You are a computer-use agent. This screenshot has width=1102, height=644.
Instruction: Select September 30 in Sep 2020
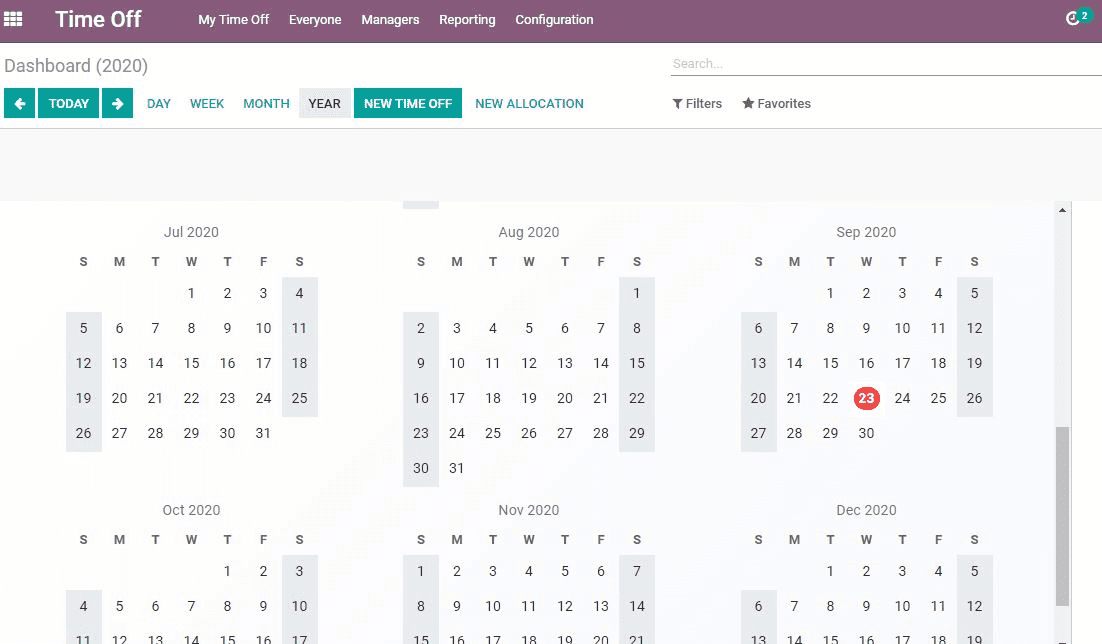coord(867,433)
